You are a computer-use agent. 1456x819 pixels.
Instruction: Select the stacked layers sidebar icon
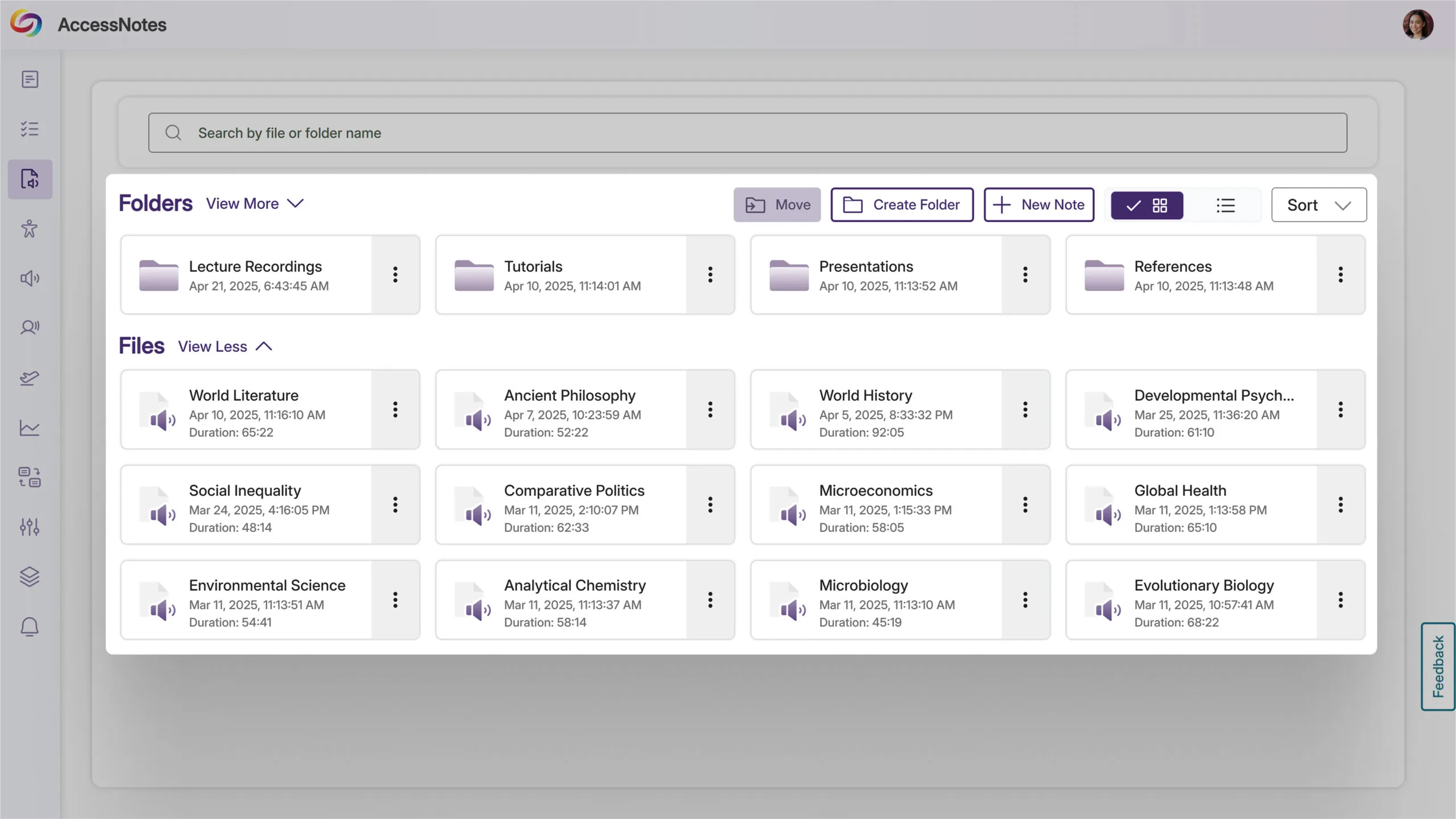pos(30,577)
